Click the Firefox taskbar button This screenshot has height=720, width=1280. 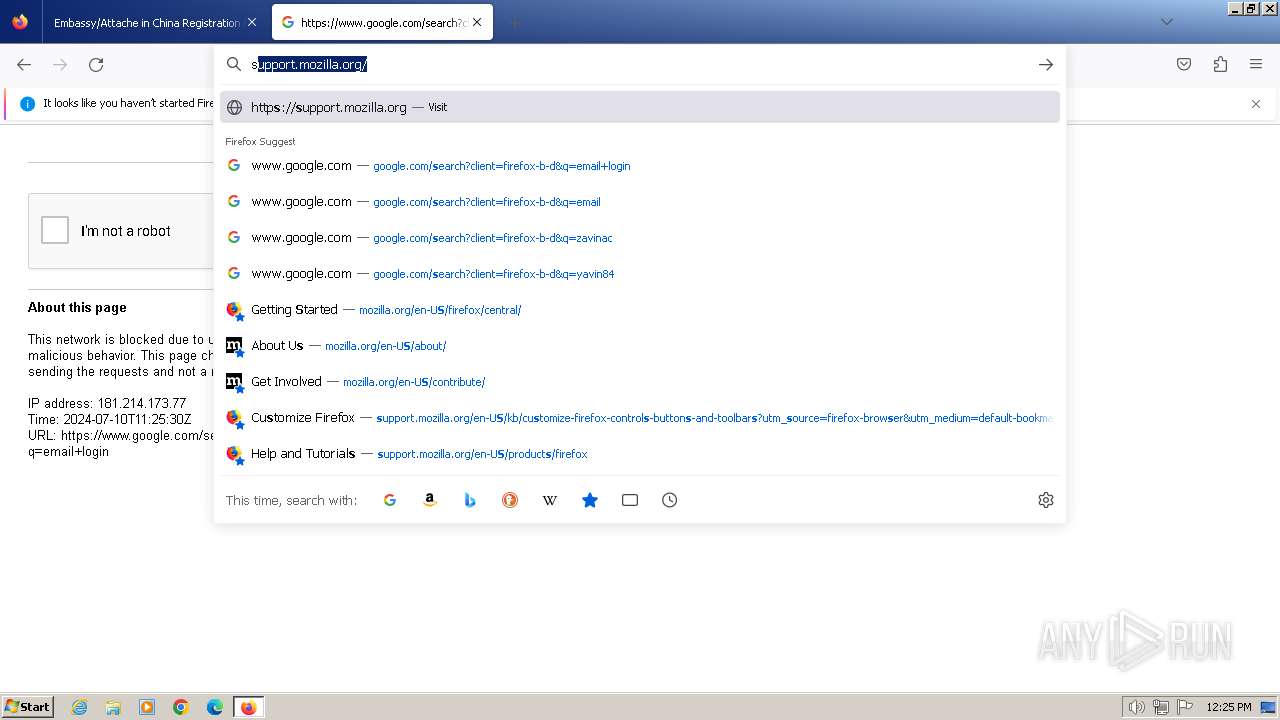click(248, 707)
